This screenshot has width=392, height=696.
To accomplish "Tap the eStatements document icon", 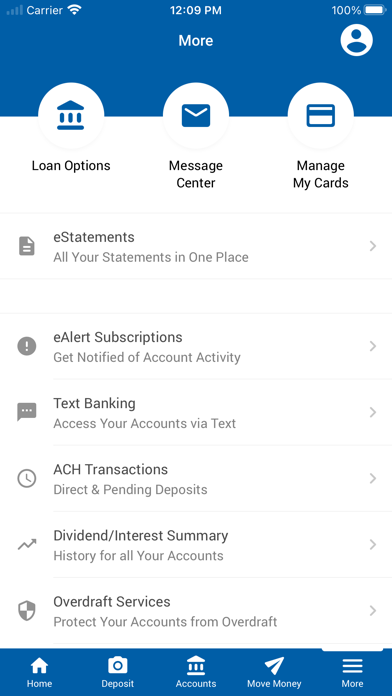I will click(27, 246).
